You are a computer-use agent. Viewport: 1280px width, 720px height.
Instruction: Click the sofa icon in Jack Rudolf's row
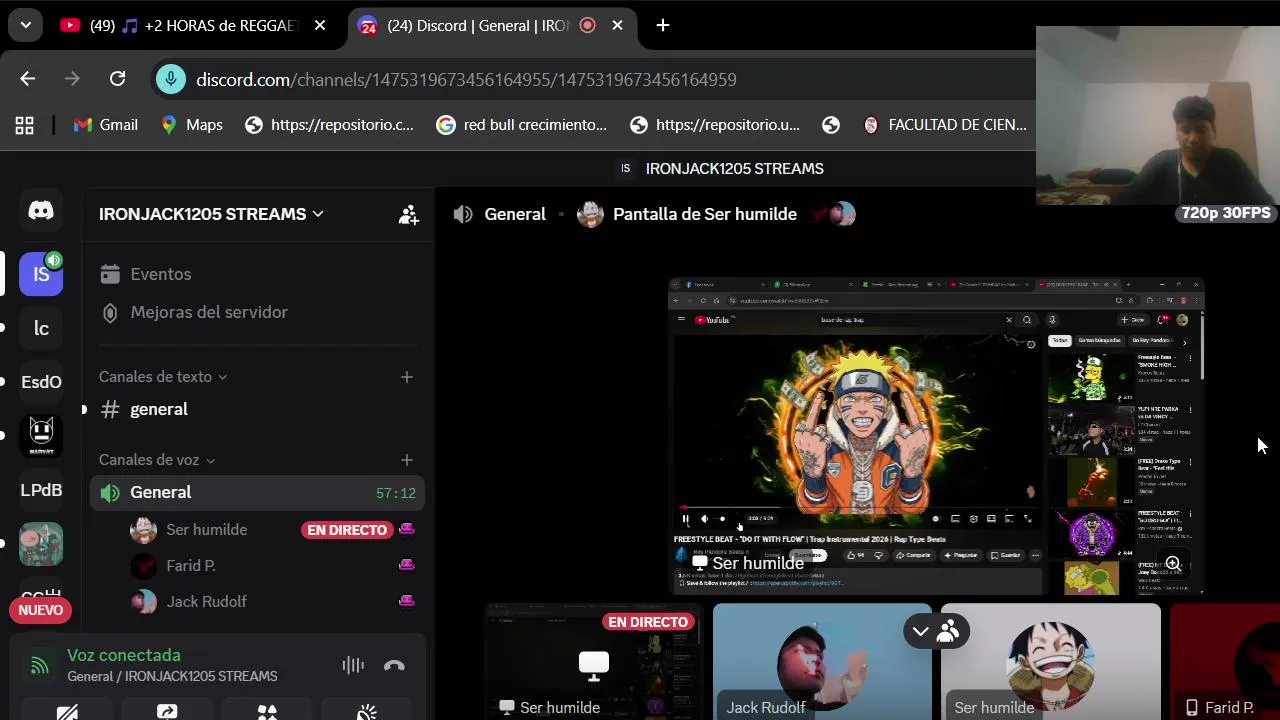[x=406, y=601]
